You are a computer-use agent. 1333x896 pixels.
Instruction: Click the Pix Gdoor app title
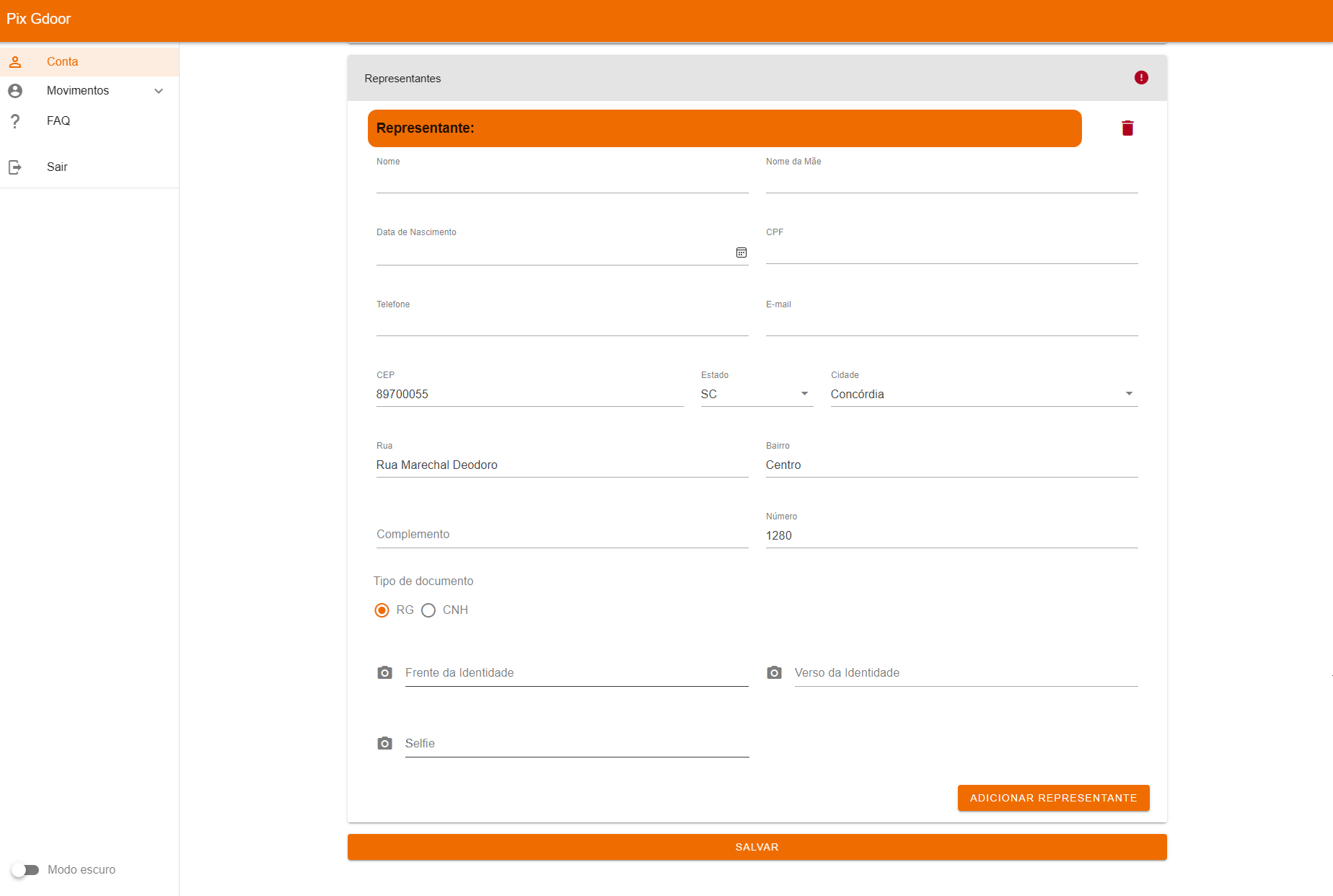pyautogui.click(x=39, y=19)
